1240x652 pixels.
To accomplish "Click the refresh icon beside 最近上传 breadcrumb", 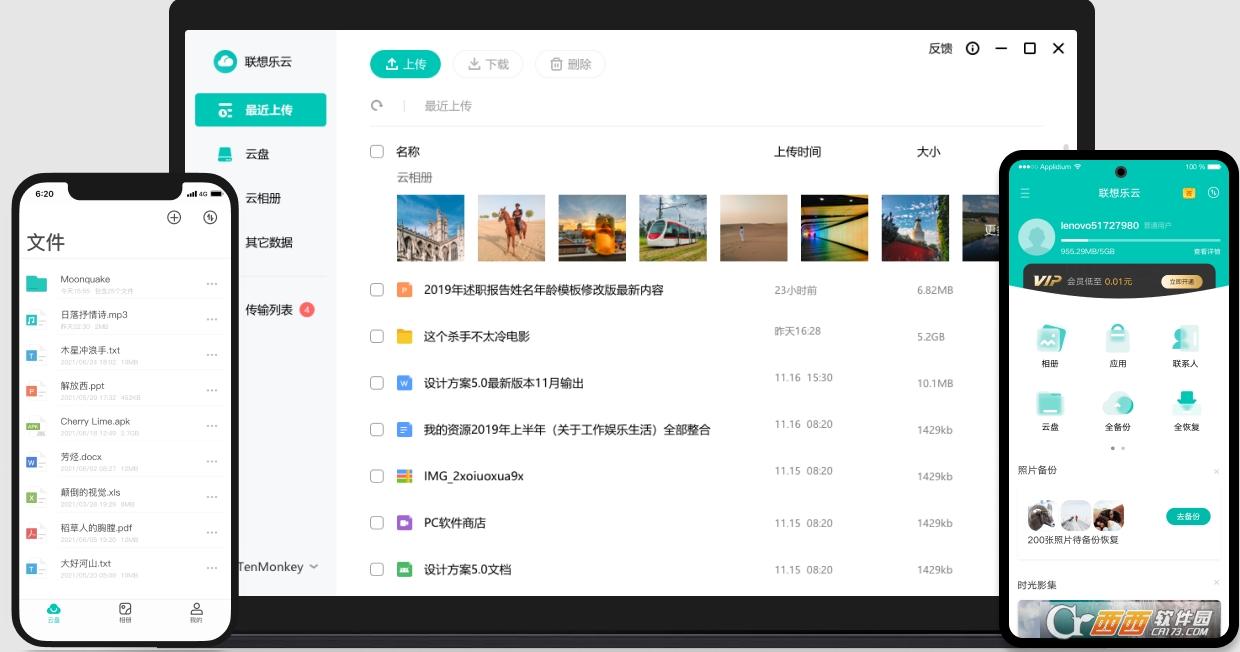I will point(377,105).
